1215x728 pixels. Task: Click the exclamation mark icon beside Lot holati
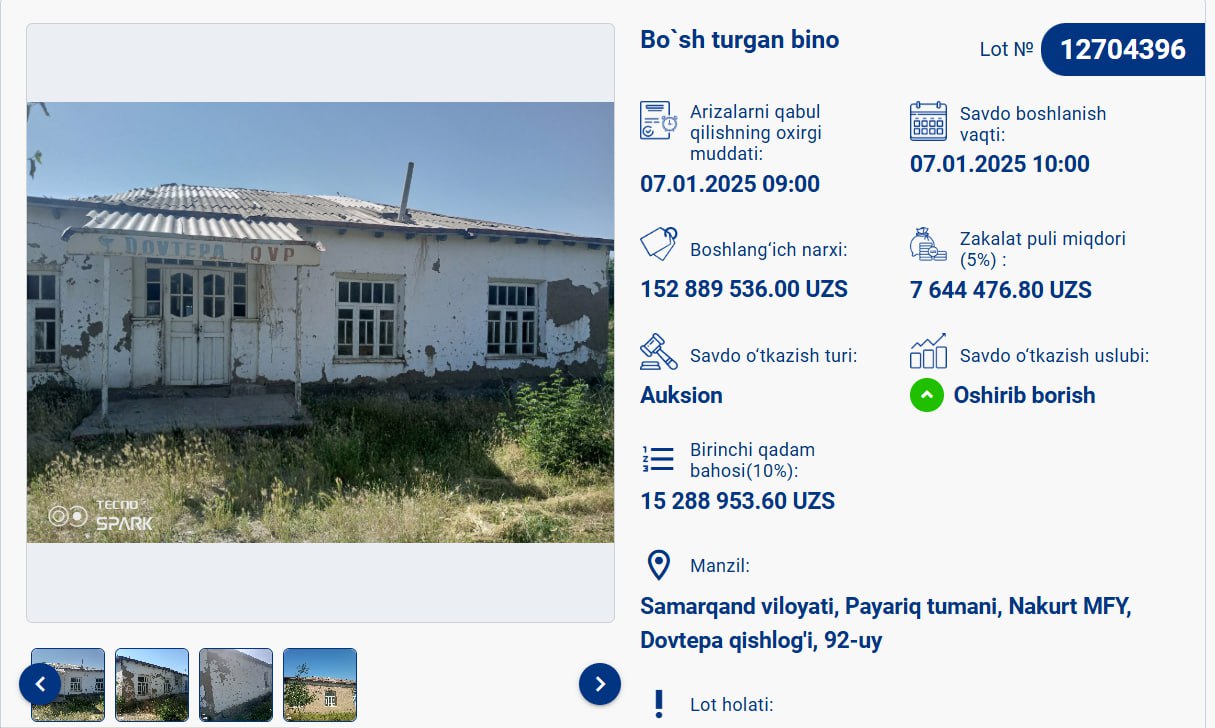[659, 704]
